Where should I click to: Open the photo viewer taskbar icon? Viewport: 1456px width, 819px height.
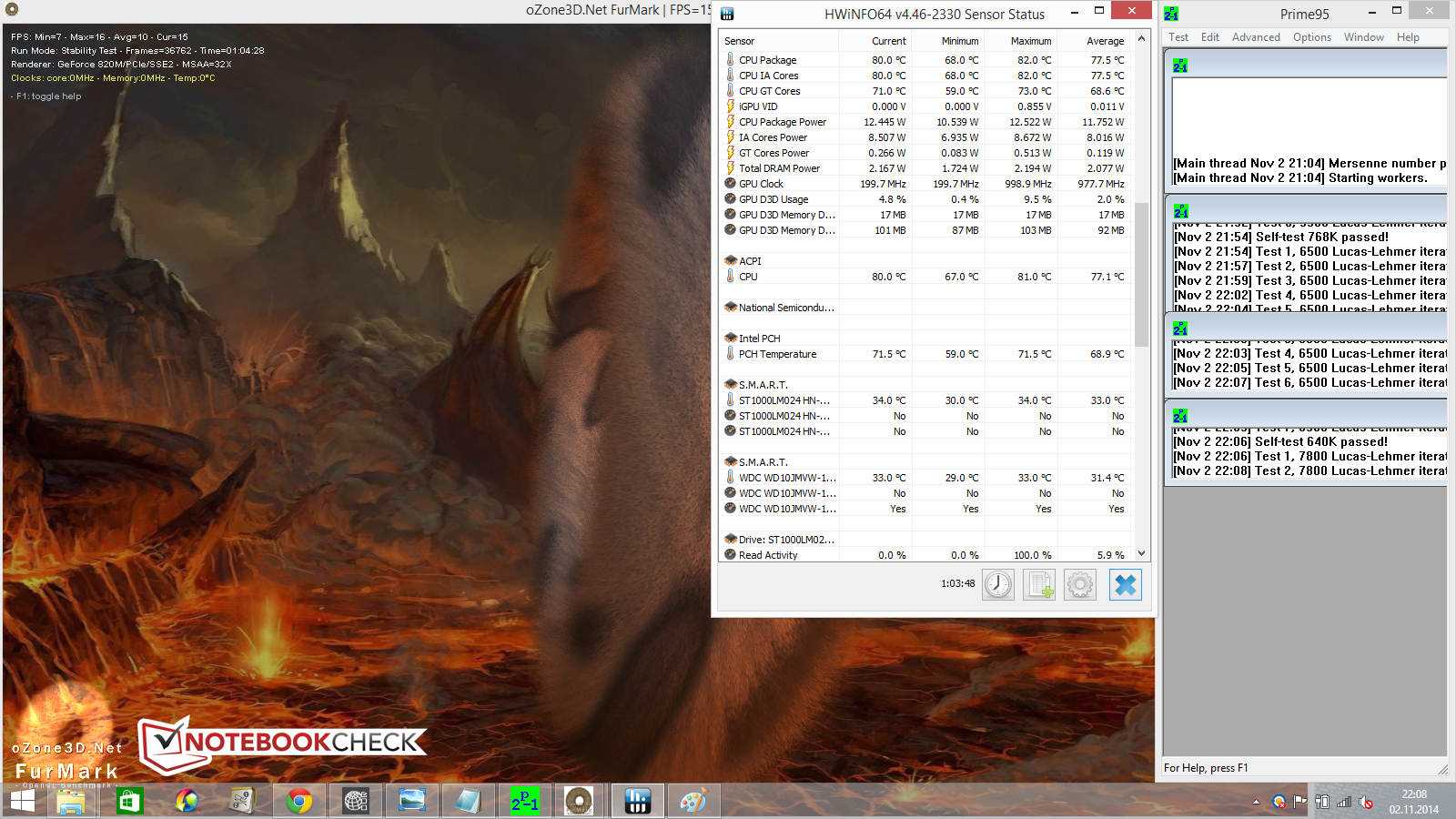click(x=411, y=801)
